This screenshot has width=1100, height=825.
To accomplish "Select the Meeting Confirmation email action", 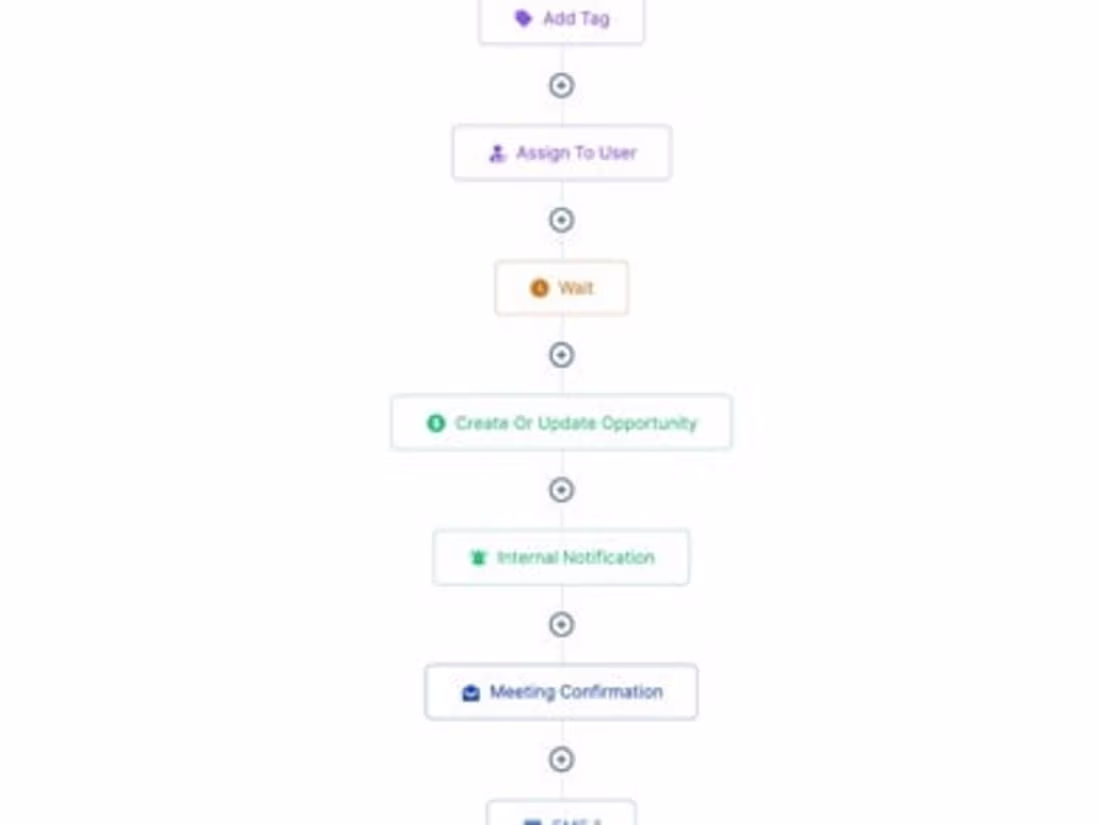I will coord(562,691).
